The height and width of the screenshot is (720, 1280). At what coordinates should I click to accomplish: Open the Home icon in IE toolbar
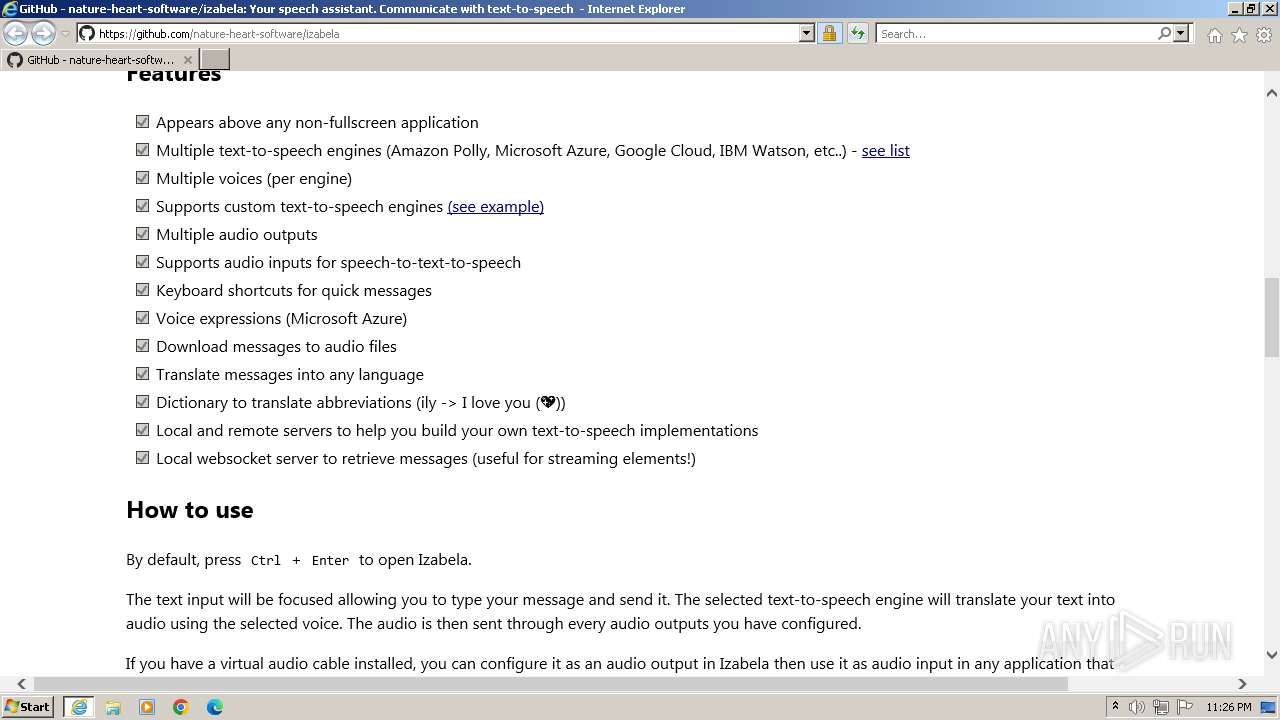1214,35
